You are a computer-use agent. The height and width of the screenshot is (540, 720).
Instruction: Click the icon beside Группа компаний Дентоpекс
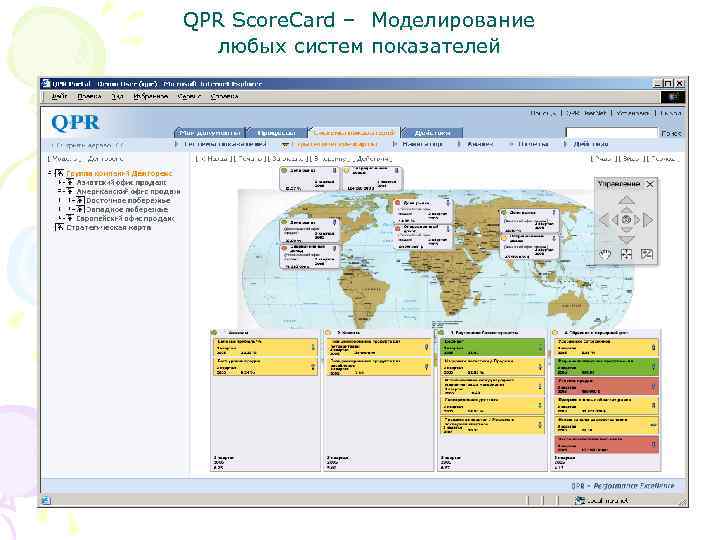coord(59,173)
